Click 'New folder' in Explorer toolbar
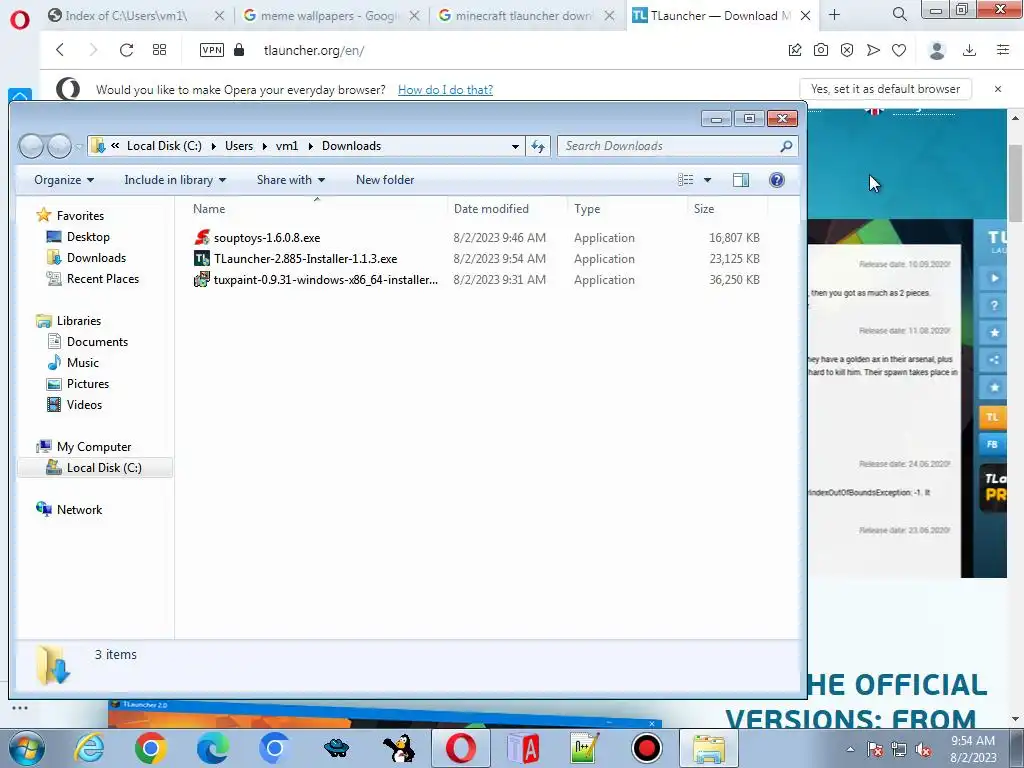 tap(385, 180)
